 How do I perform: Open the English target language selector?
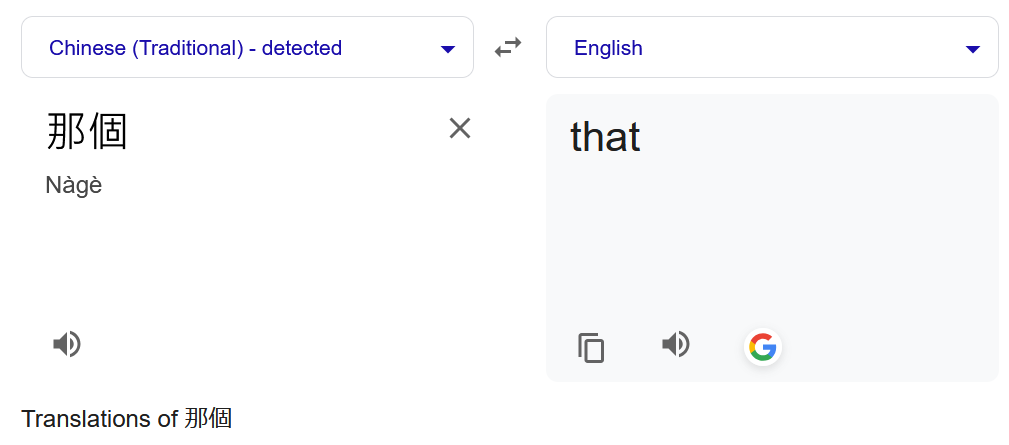click(x=772, y=48)
